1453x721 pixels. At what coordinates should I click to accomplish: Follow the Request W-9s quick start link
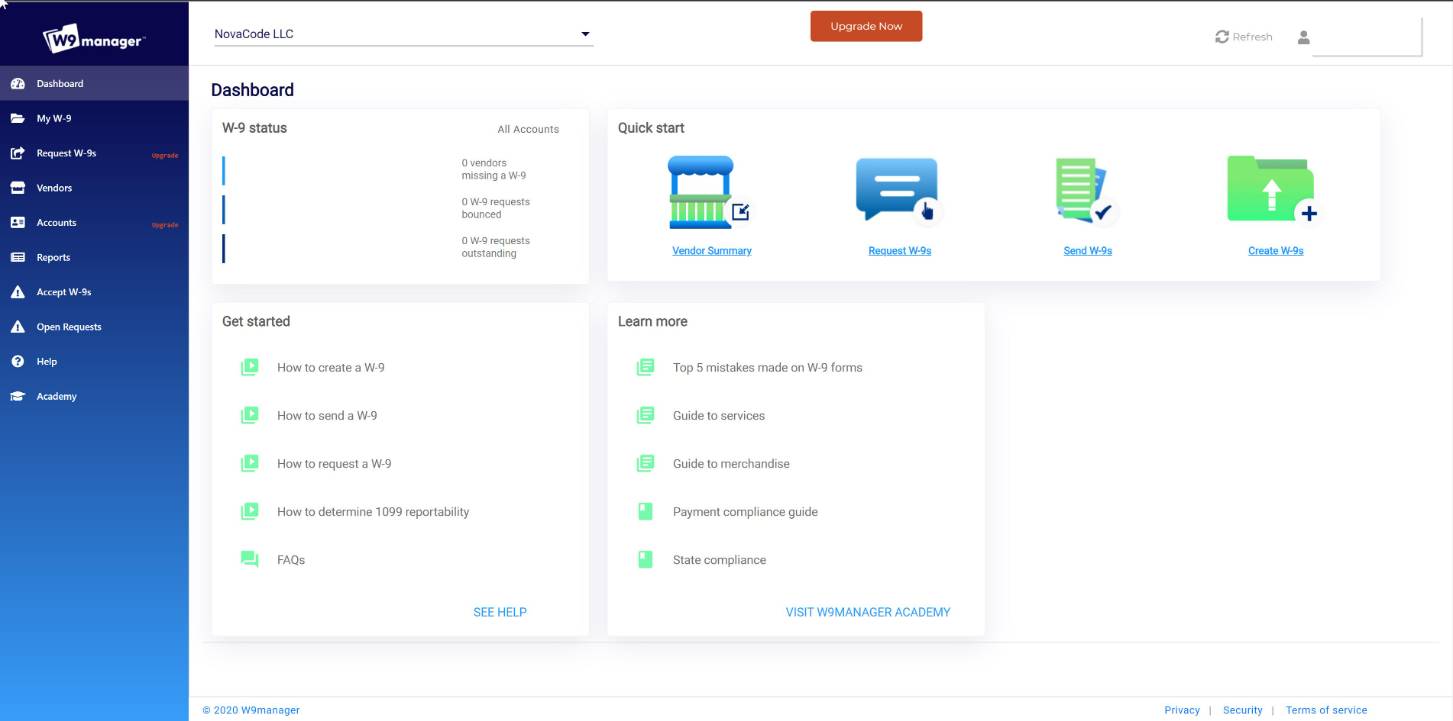click(900, 251)
